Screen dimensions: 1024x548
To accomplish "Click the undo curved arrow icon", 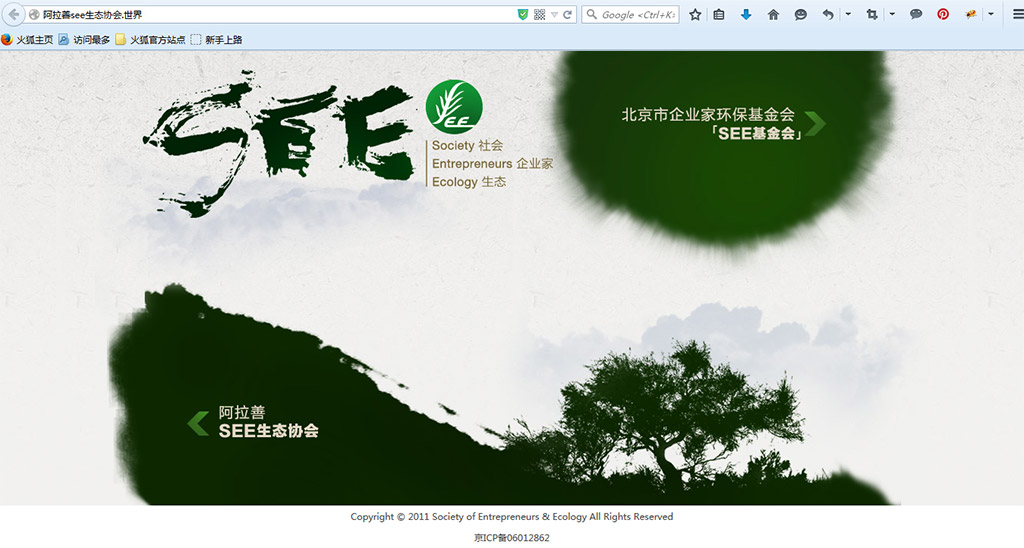I will pos(828,14).
